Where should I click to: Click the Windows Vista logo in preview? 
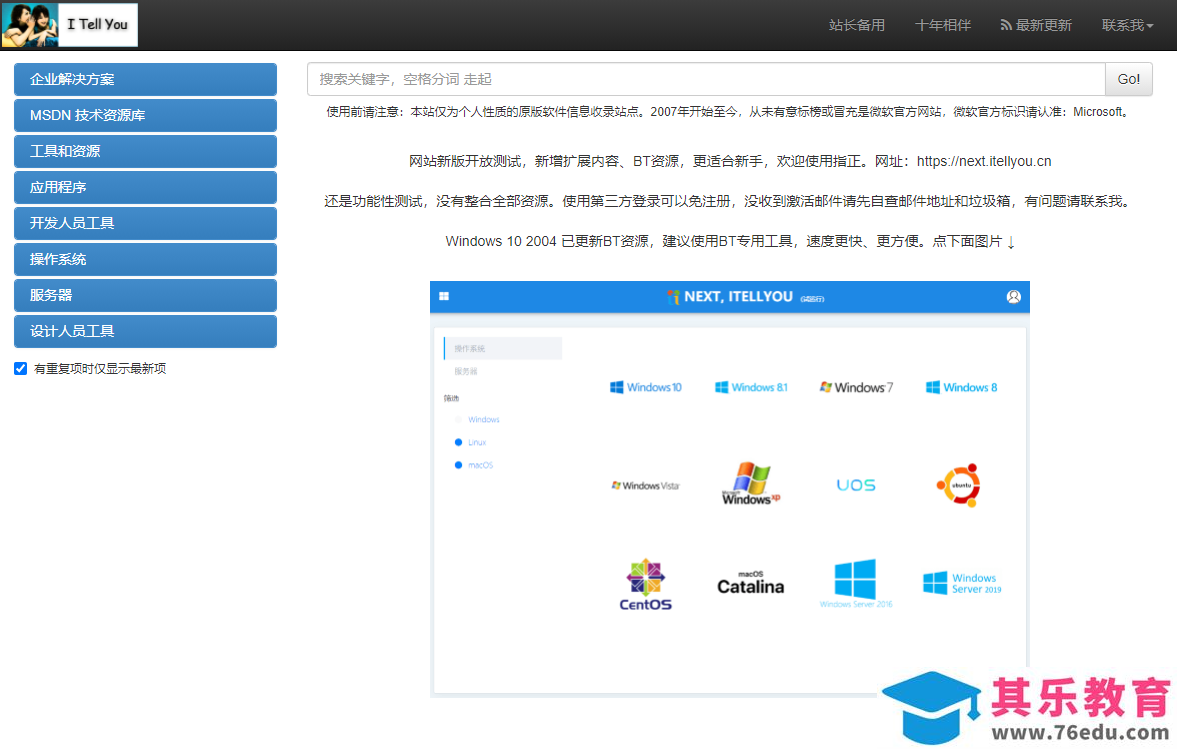click(646, 486)
